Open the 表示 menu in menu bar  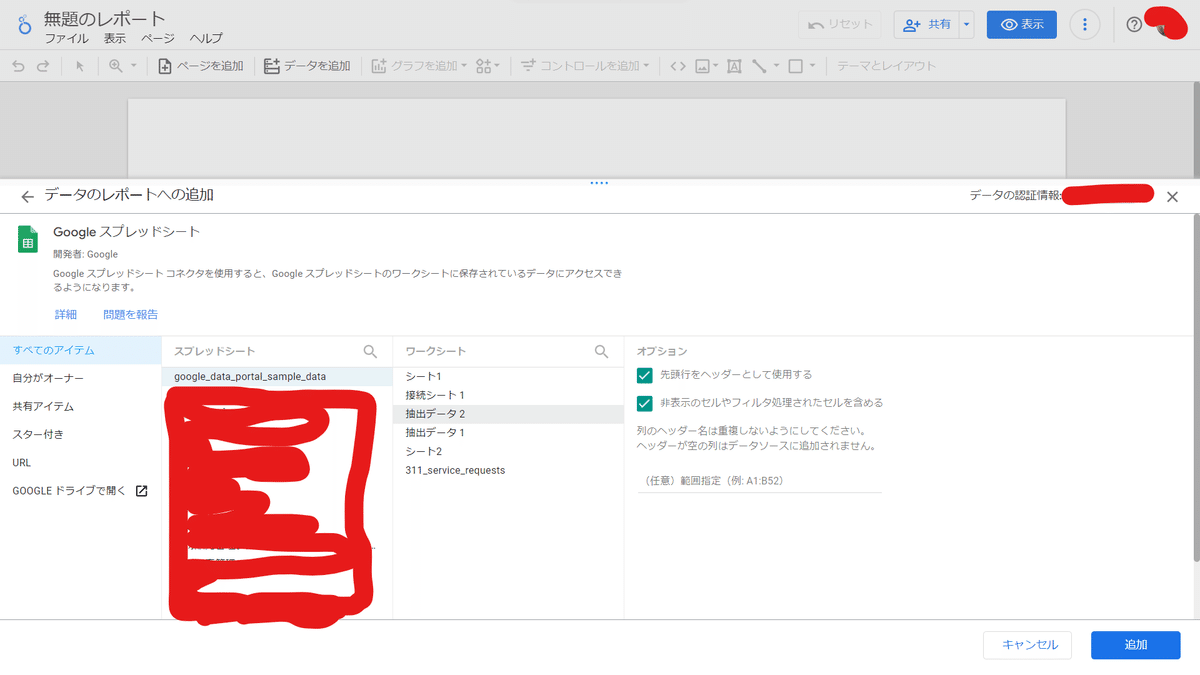click(115, 38)
